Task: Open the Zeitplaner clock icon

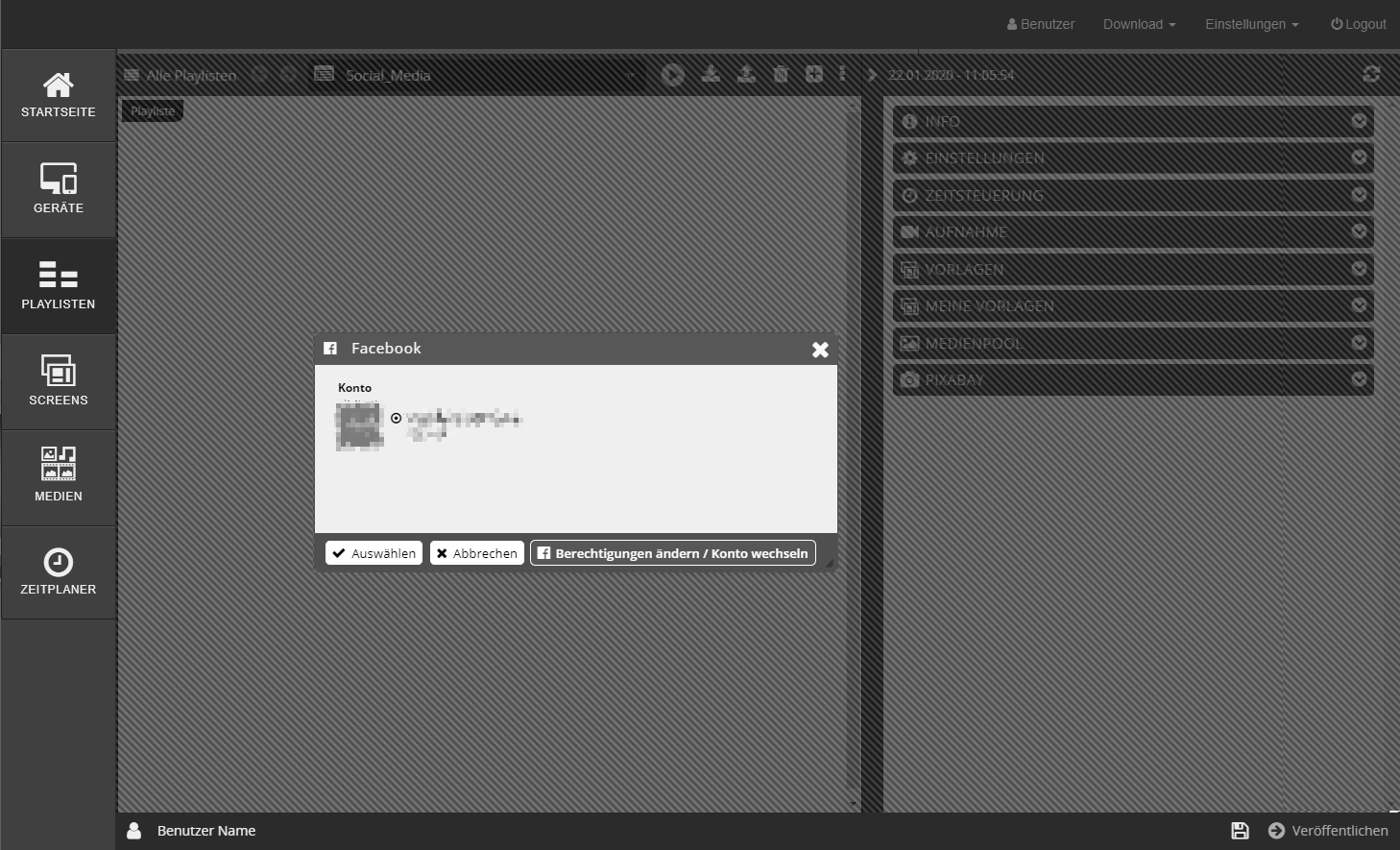Action: point(59,572)
